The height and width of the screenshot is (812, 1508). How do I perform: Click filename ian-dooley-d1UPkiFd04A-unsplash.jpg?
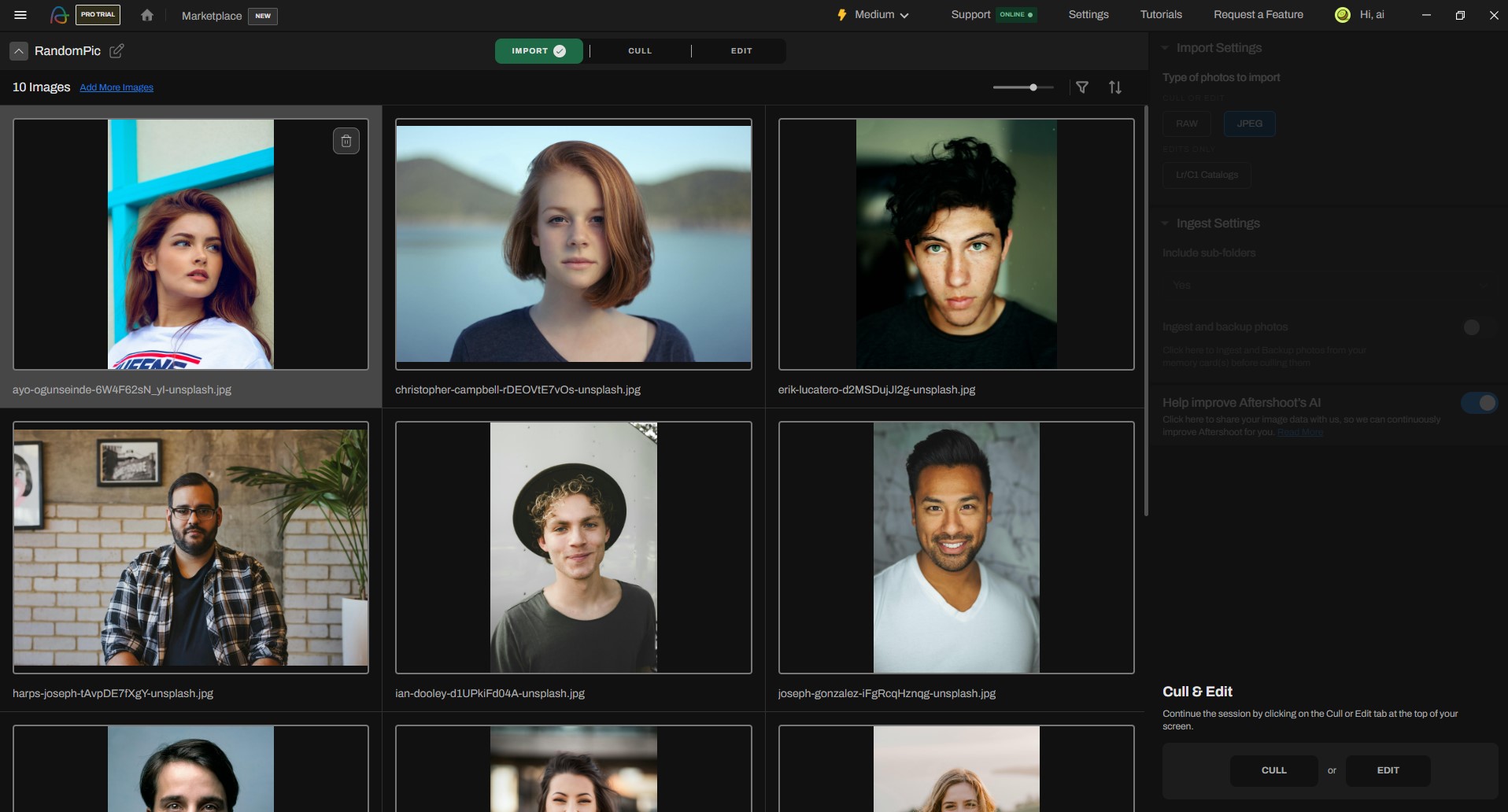(490, 694)
